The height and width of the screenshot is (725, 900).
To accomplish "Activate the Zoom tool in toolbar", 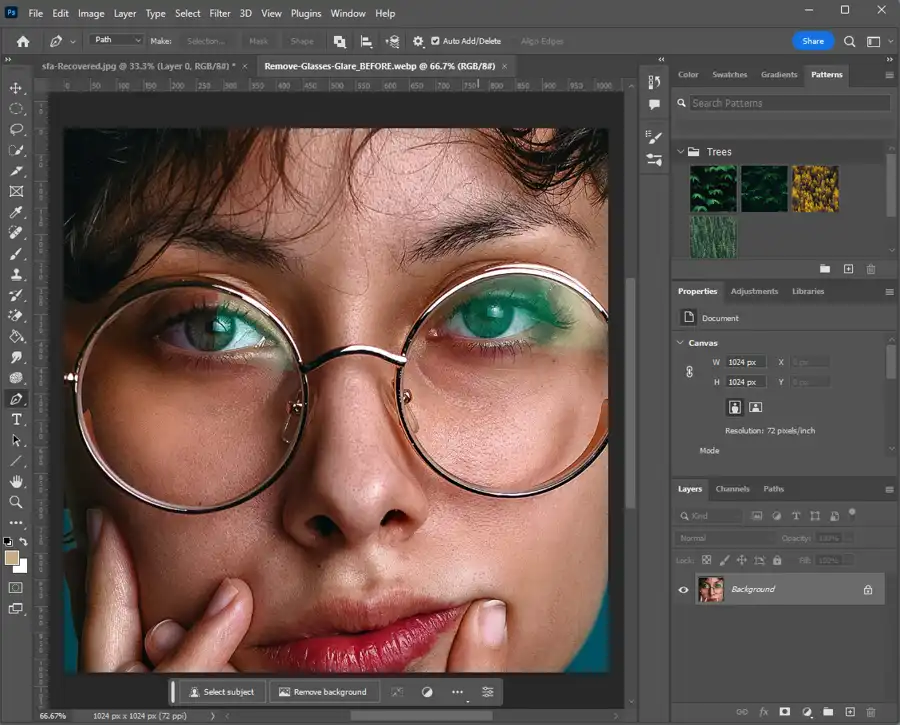I will coord(16,502).
